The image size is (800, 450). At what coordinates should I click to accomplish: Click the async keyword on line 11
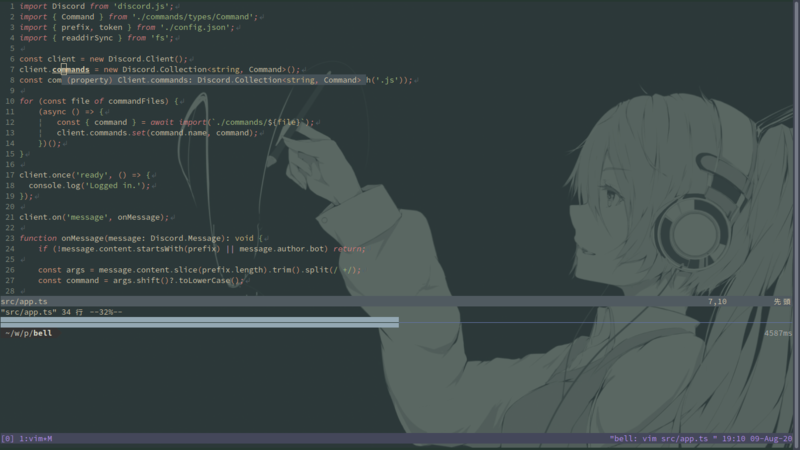click(54, 112)
